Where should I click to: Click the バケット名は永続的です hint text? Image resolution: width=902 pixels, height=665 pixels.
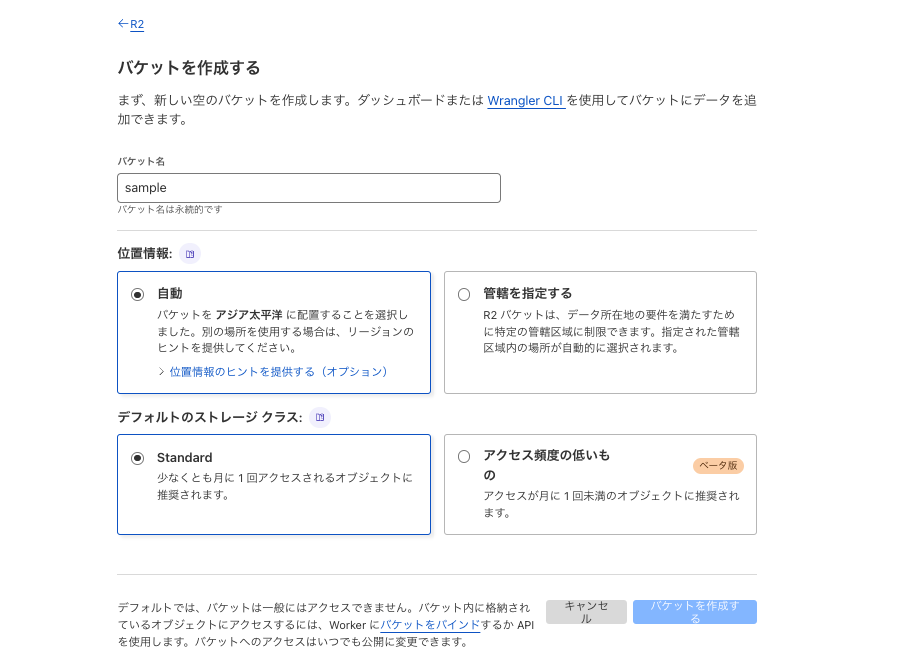click(x=170, y=209)
